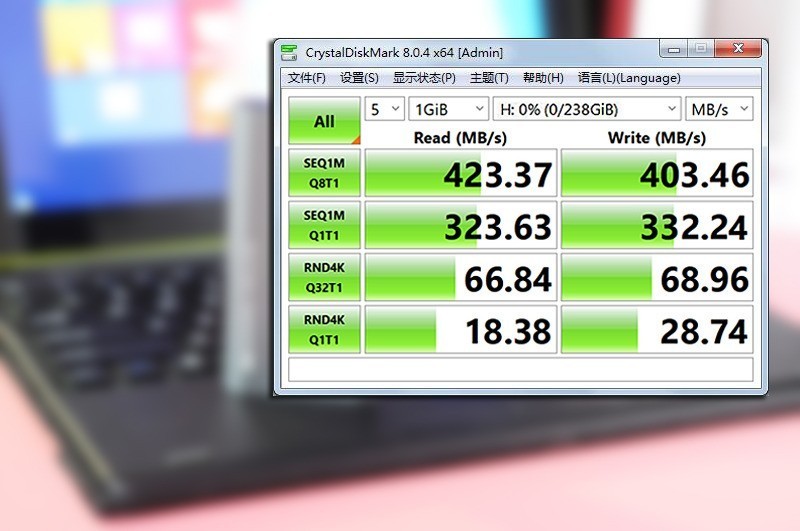The width and height of the screenshot is (800, 531).
Task: Click the Write (MB/s) column header
Action: (x=657, y=138)
